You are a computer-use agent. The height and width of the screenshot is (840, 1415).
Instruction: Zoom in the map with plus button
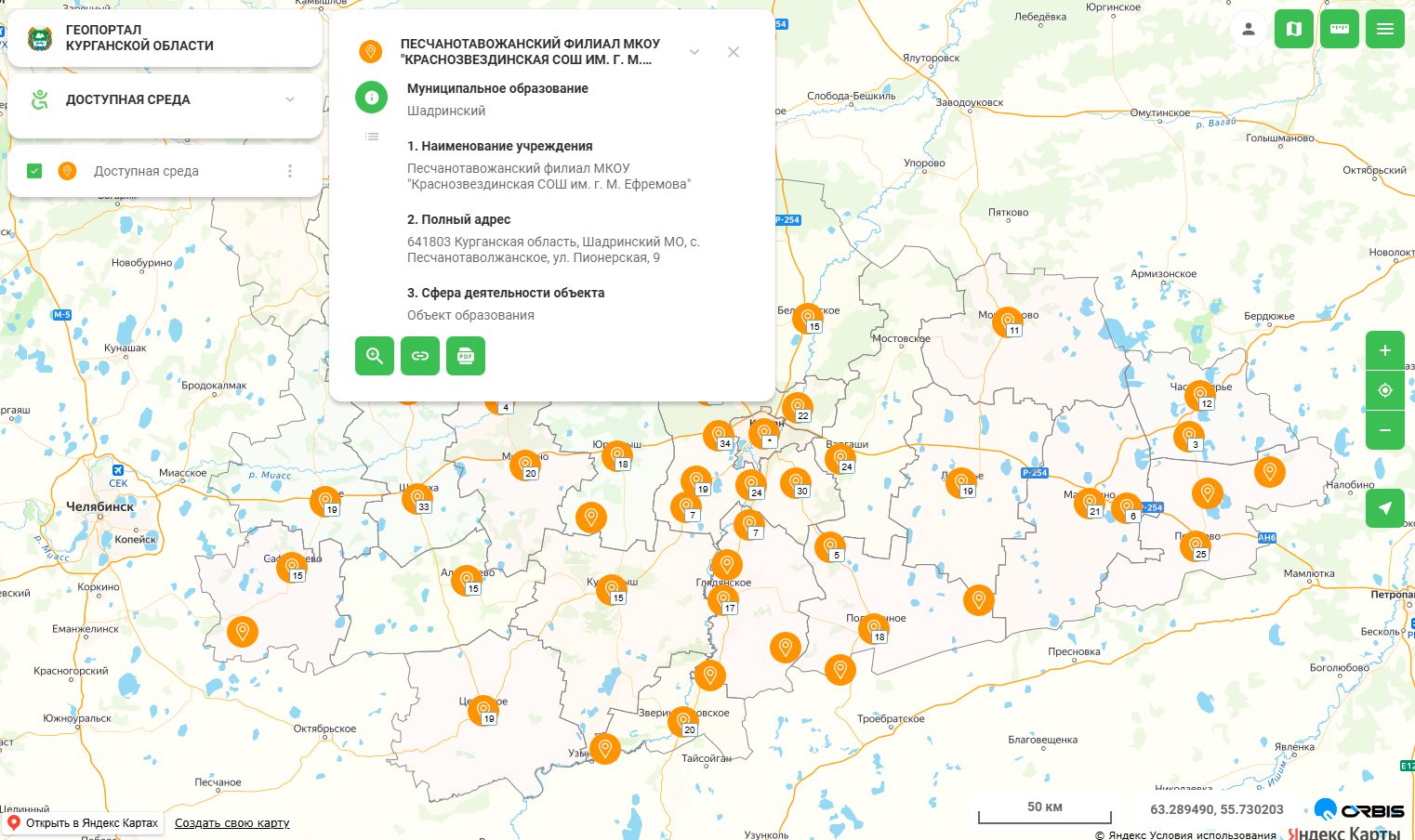pos(1384,350)
